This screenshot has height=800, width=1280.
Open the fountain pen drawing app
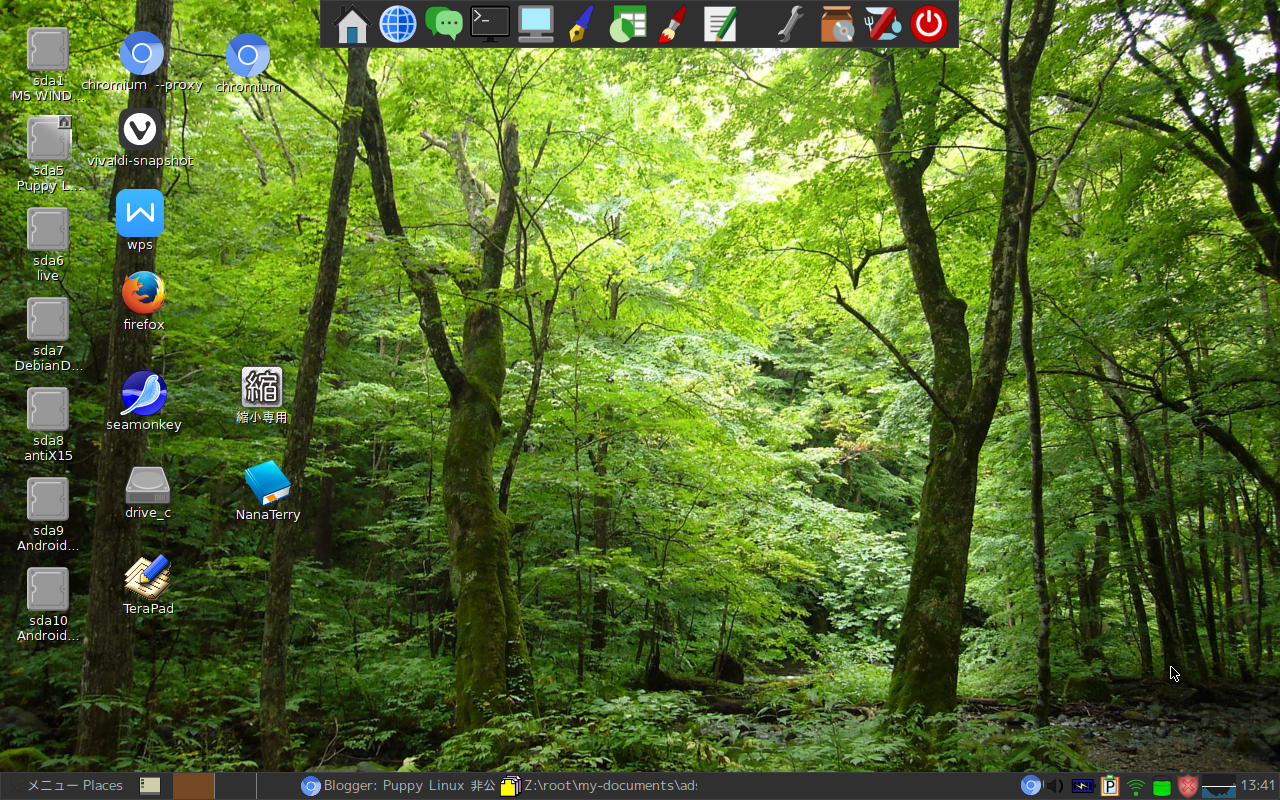[582, 24]
